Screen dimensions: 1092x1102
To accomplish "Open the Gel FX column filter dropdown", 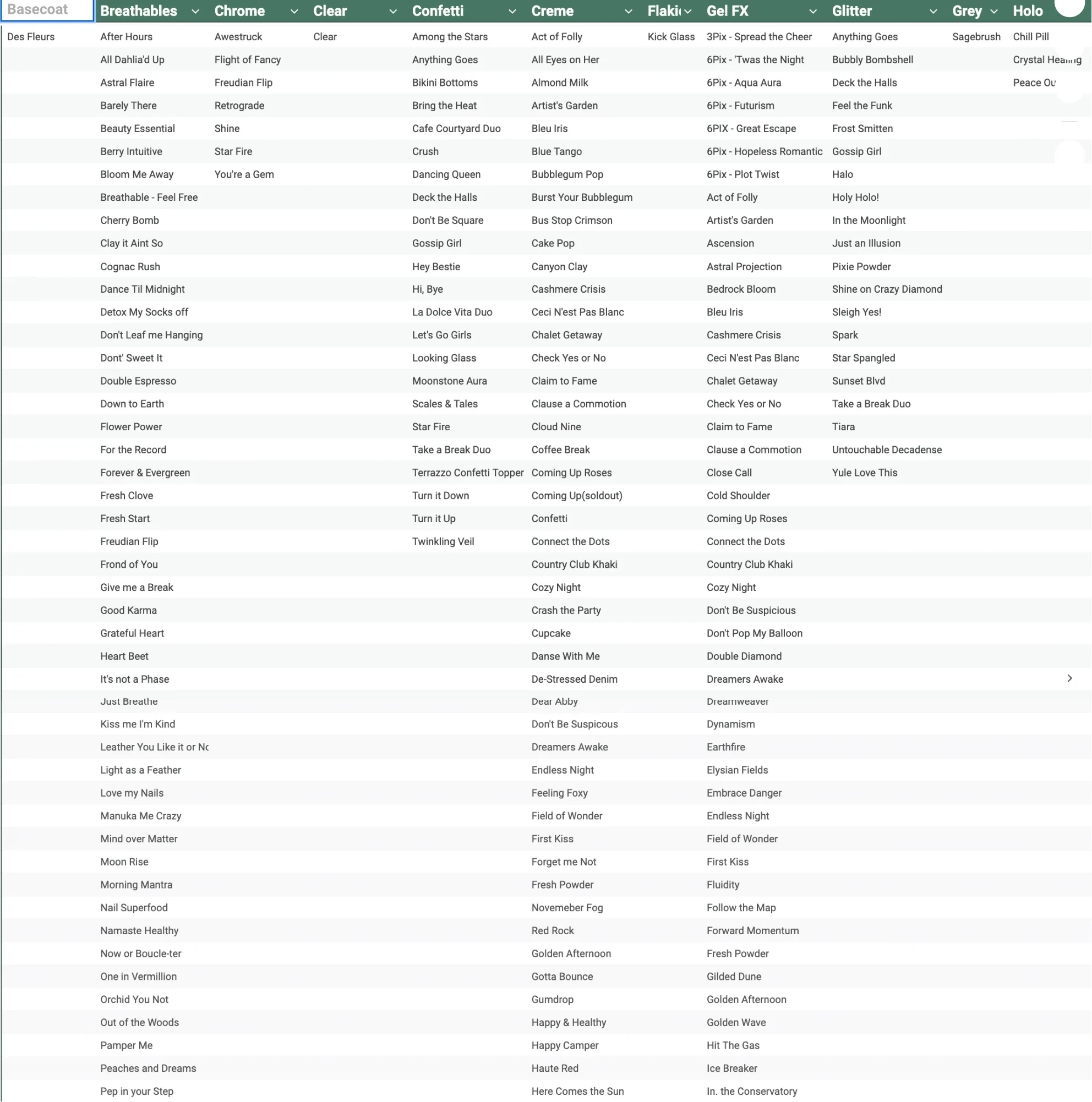I will 812,12.
